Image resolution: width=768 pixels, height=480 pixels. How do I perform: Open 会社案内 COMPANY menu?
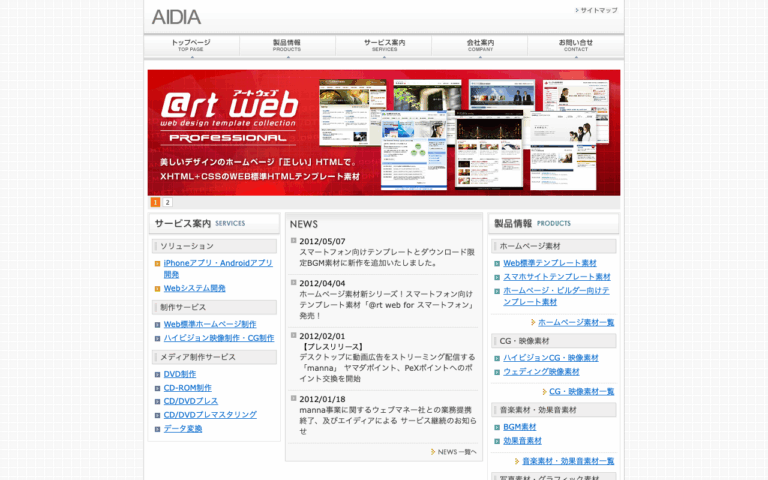pos(480,46)
